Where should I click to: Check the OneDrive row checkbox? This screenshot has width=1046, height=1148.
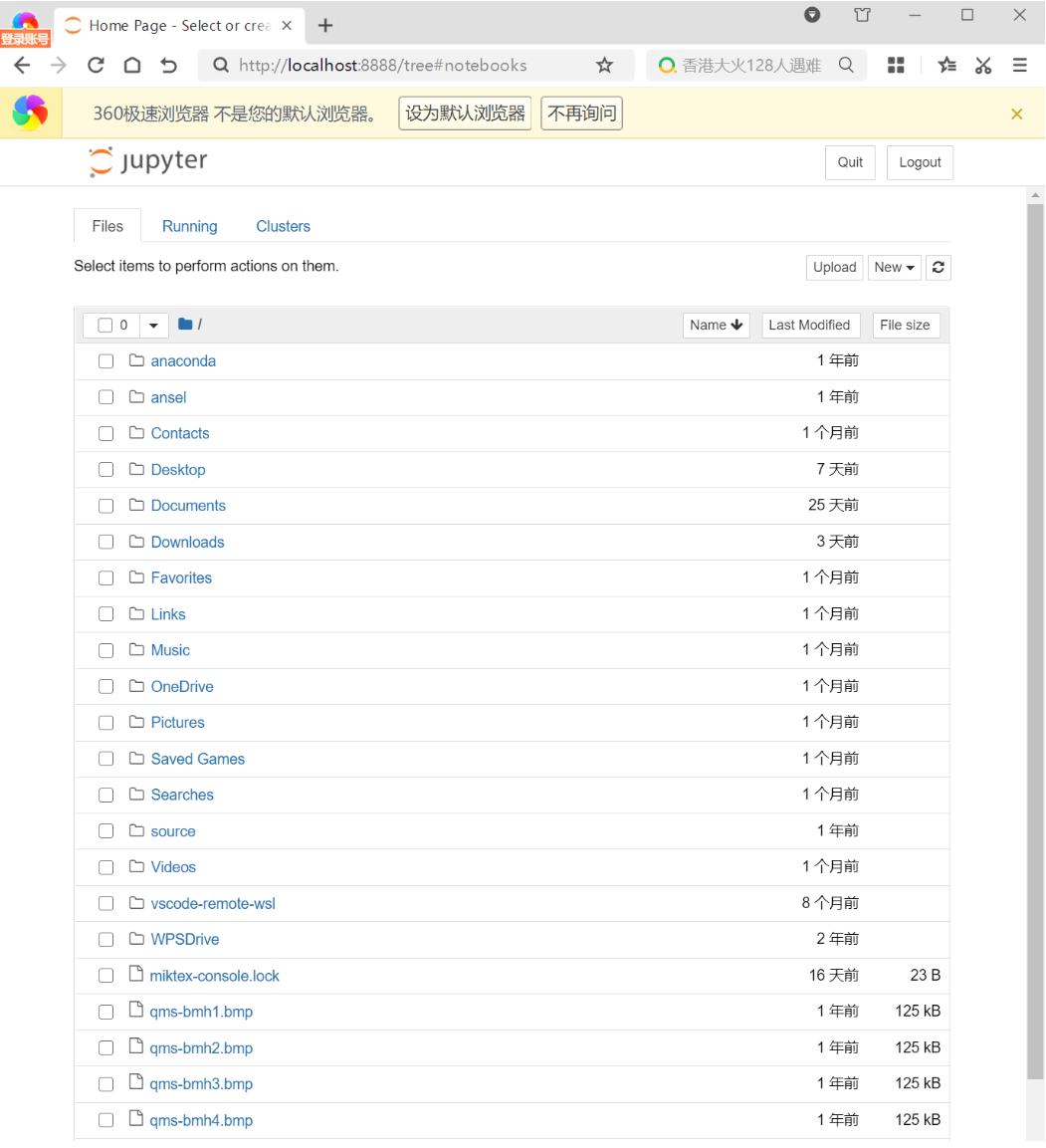(106, 687)
